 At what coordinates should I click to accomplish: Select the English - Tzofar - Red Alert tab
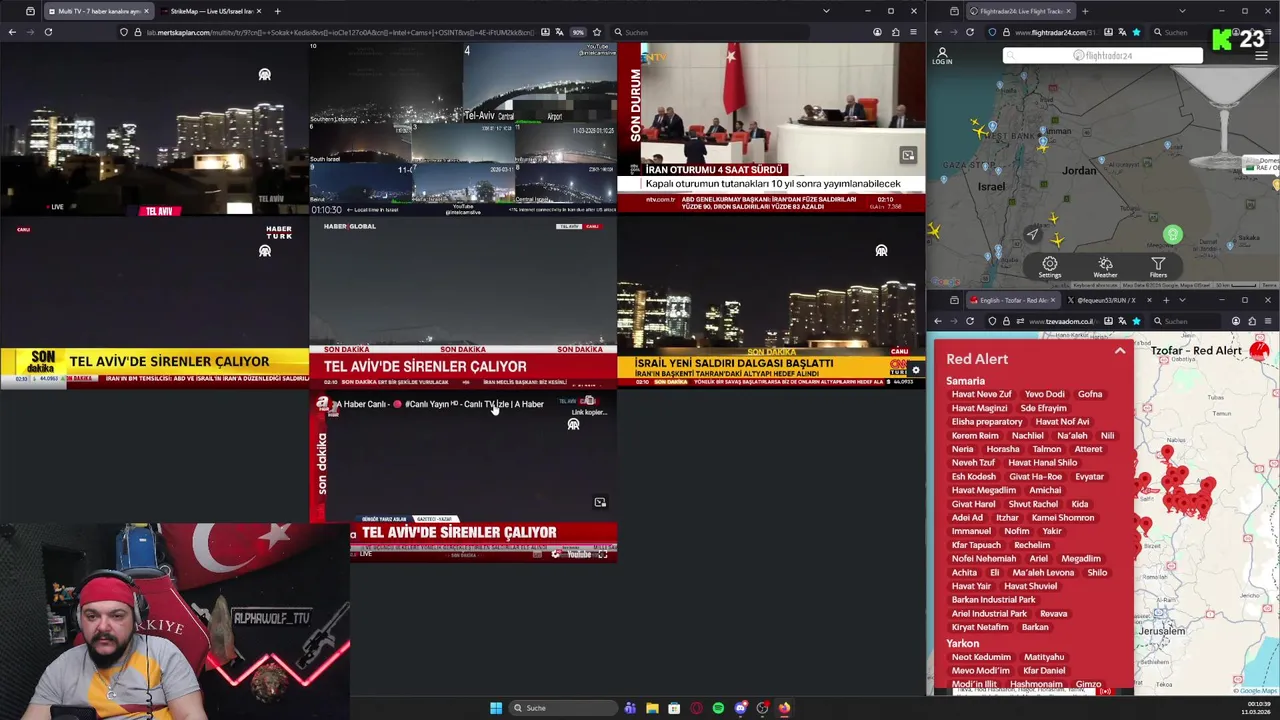point(1013,300)
